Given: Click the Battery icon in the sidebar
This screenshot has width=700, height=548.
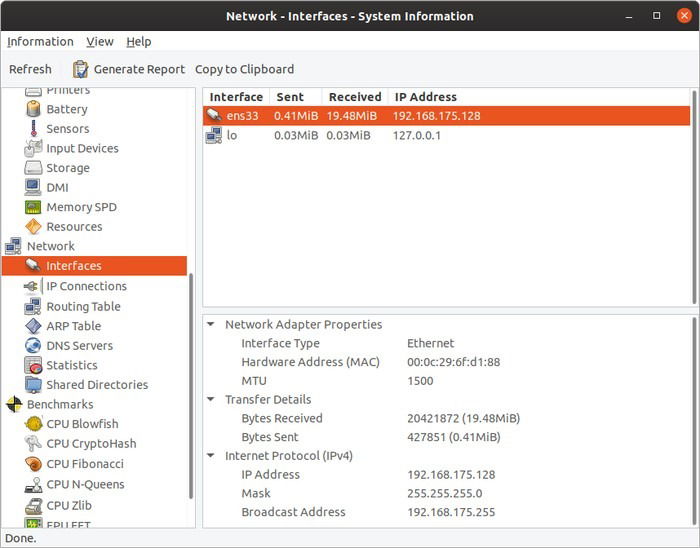Looking at the screenshot, I should pyautogui.click(x=33, y=109).
